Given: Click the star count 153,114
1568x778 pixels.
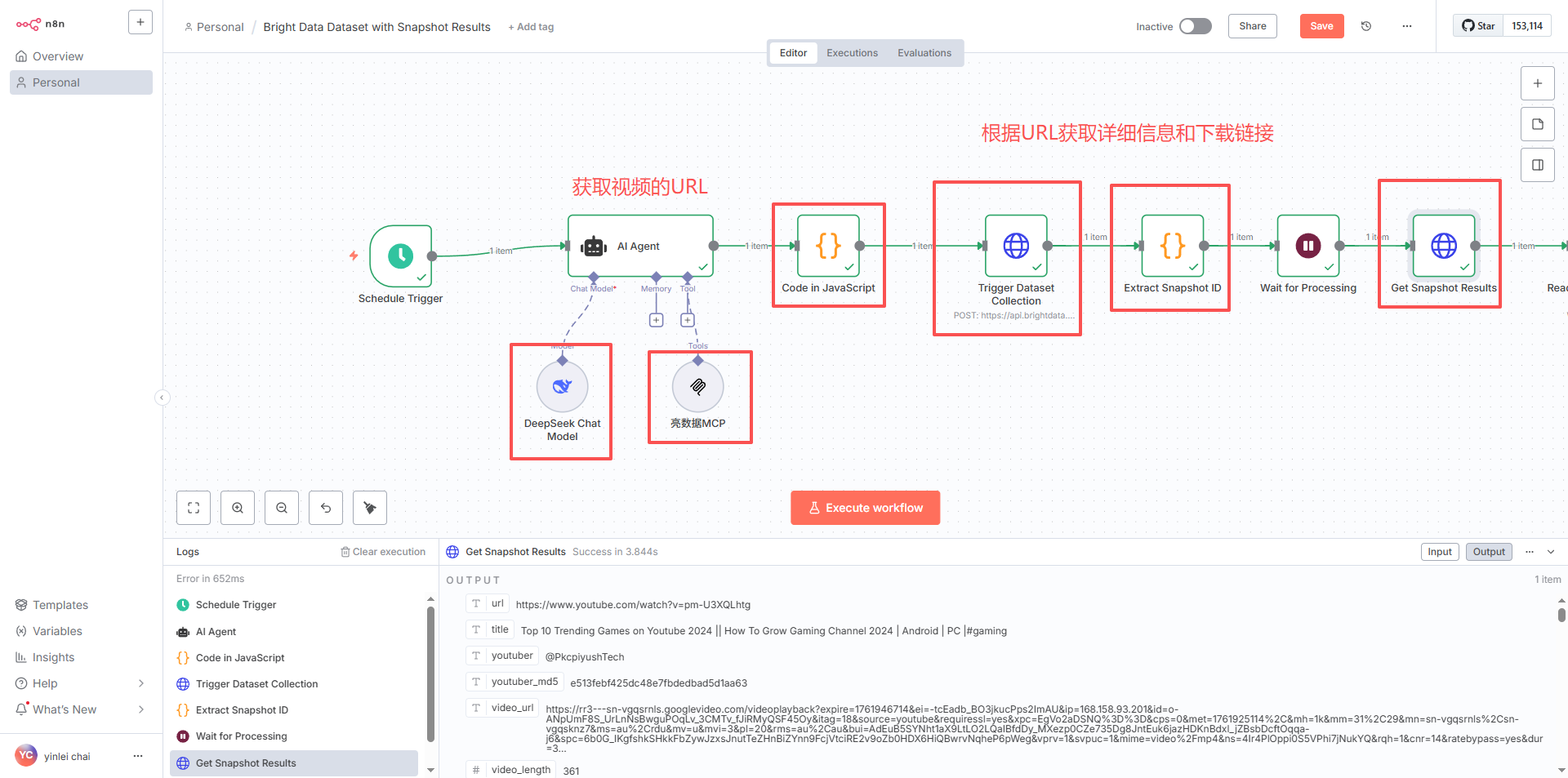Looking at the screenshot, I should tap(1527, 26).
